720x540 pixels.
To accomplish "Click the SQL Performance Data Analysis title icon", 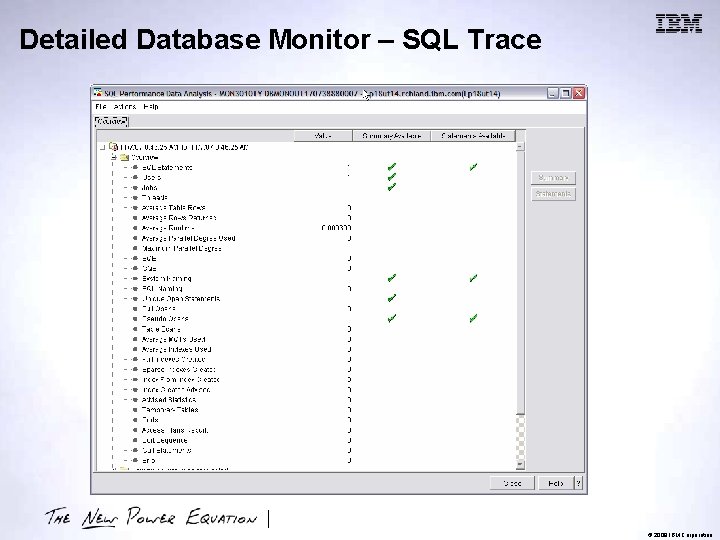I will [x=98, y=93].
